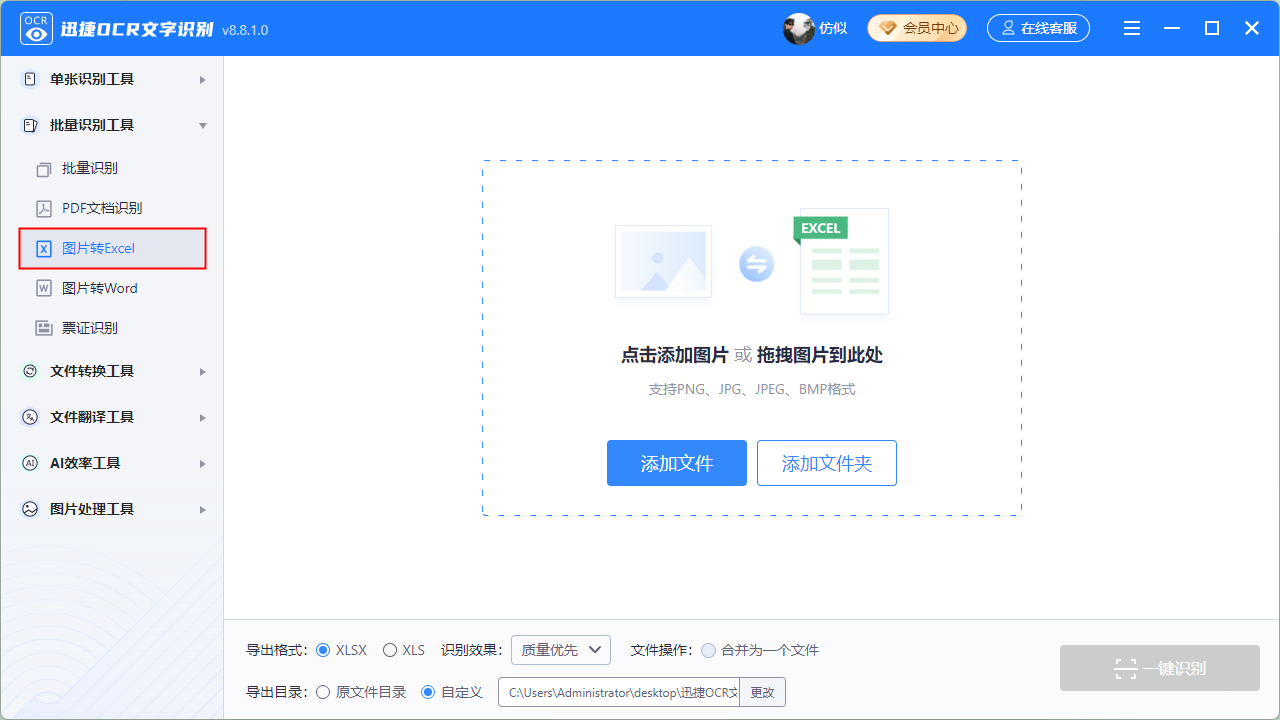Expand 图片处理工具 arrow
Viewport: 1280px width, 720px height.
tap(203, 509)
